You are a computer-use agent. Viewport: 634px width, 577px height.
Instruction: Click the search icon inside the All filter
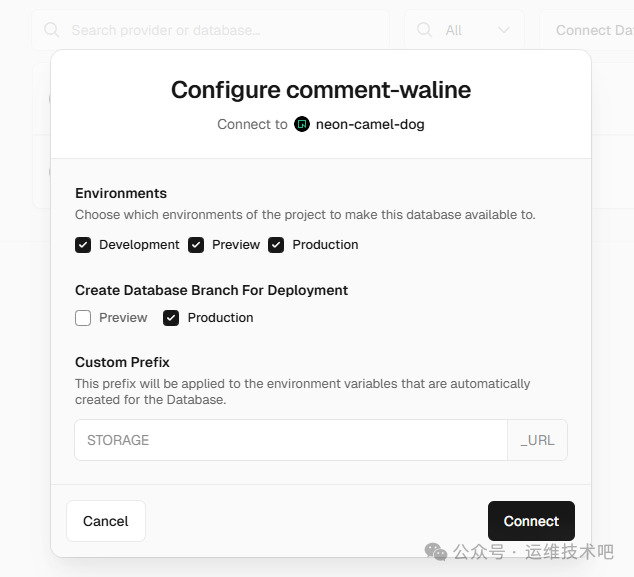(x=425, y=30)
